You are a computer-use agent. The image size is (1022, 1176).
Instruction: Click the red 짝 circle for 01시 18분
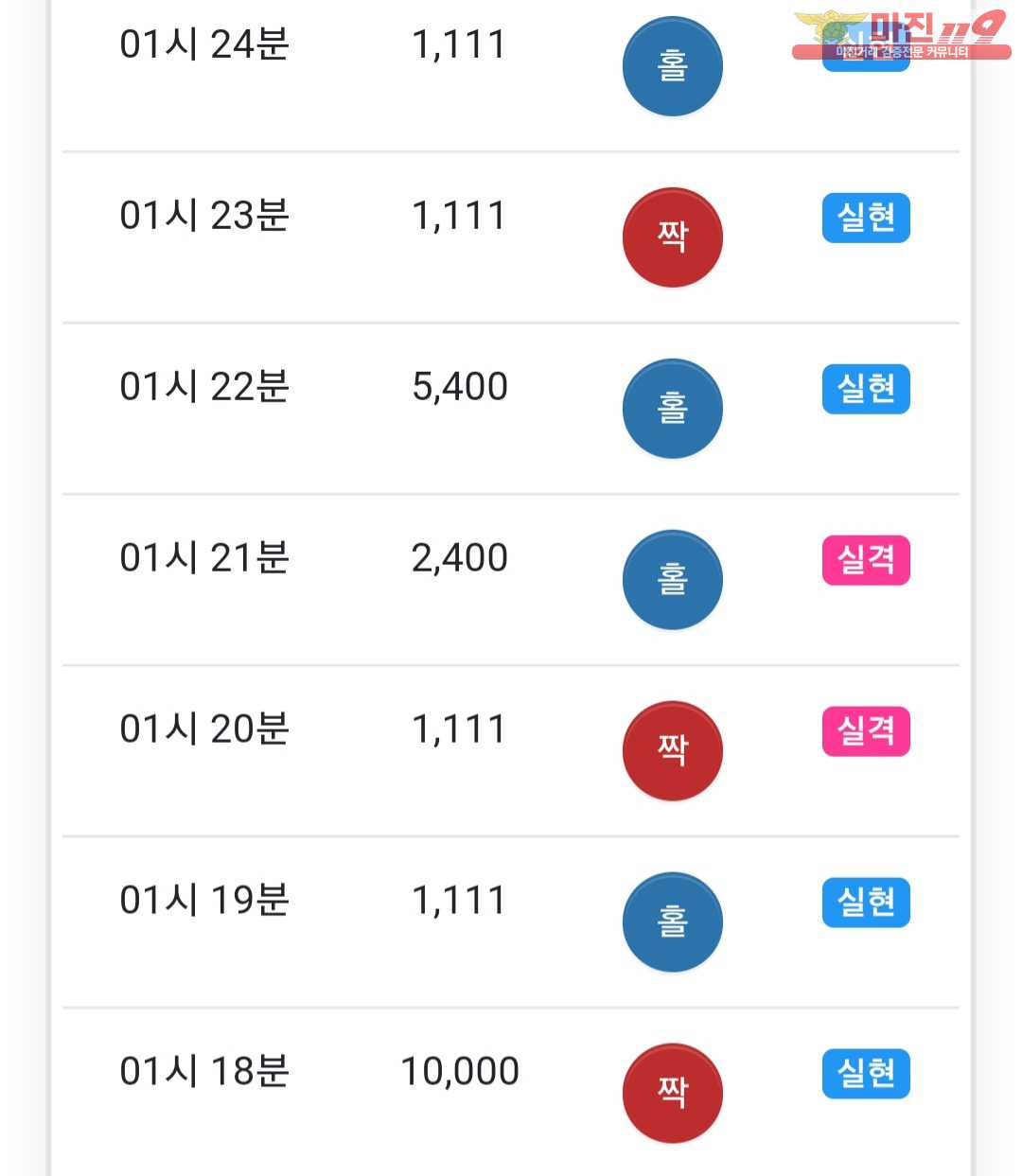(x=672, y=1094)
